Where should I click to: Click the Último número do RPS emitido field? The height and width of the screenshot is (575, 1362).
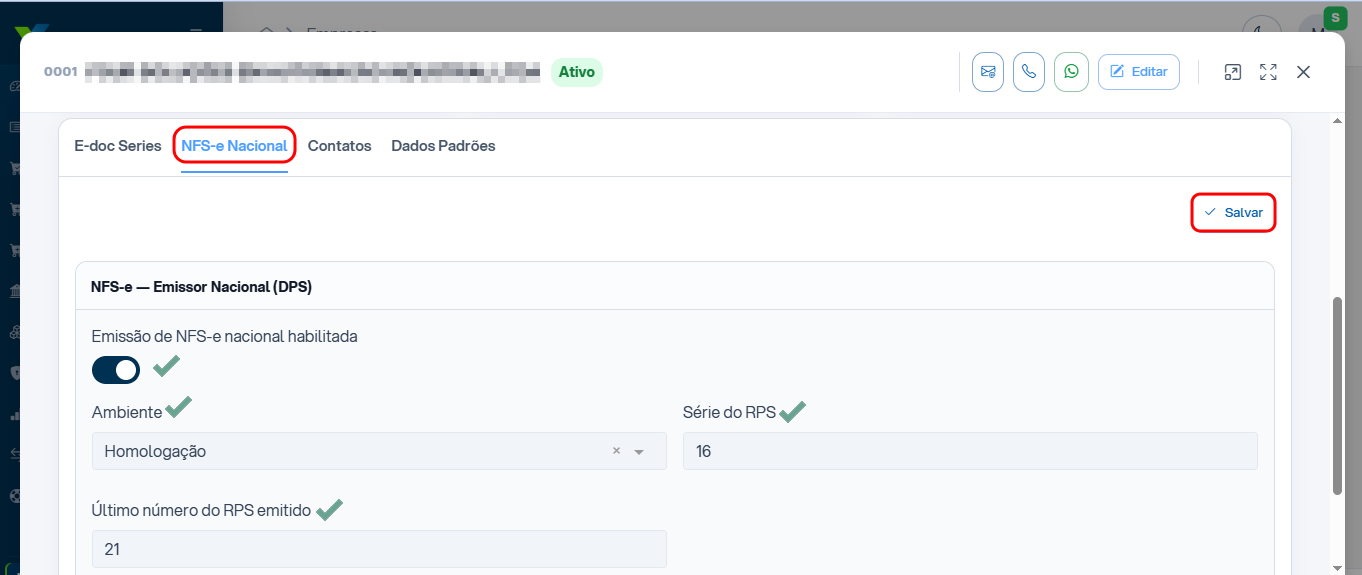click(x=379, y=549)
